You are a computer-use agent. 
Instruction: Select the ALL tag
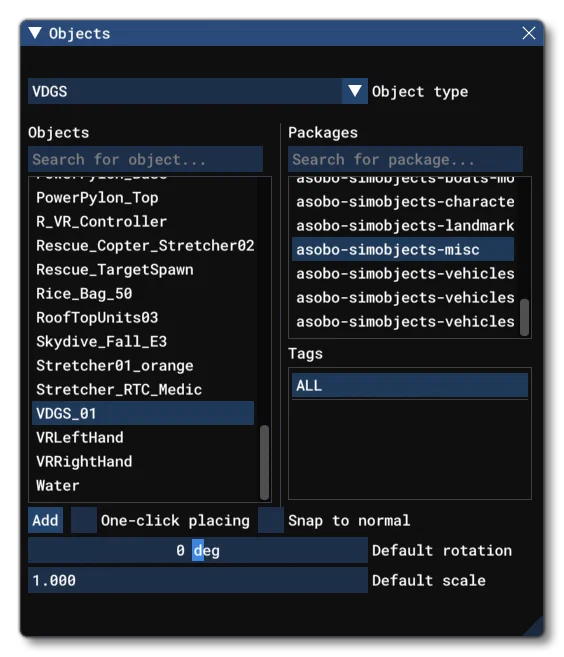click(409, 385)
